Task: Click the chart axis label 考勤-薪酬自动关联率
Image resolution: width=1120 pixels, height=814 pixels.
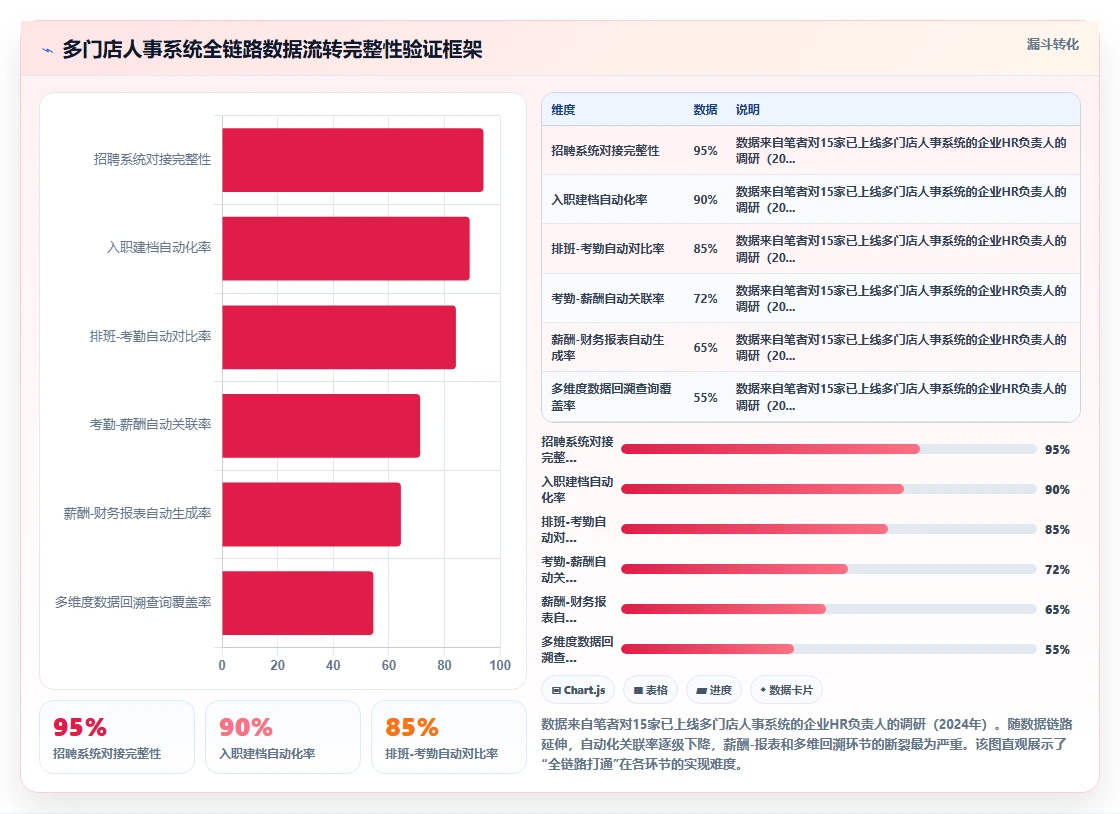Action: pos(150,425)
